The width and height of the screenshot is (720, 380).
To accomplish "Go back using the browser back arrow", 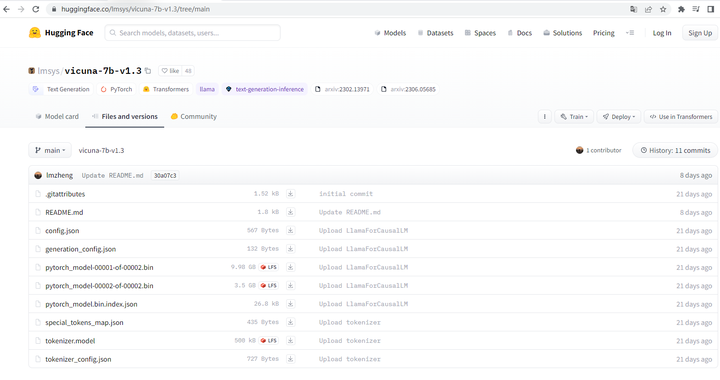I will tap(6, 9).
